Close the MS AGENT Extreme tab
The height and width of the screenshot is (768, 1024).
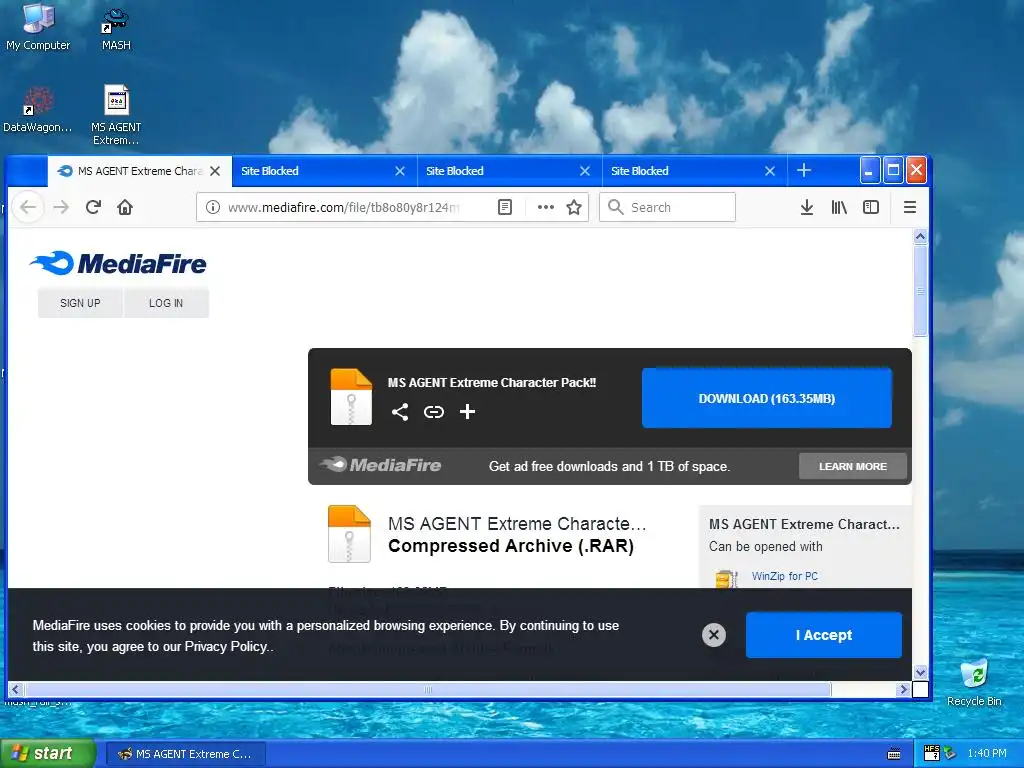pos(215,171)
